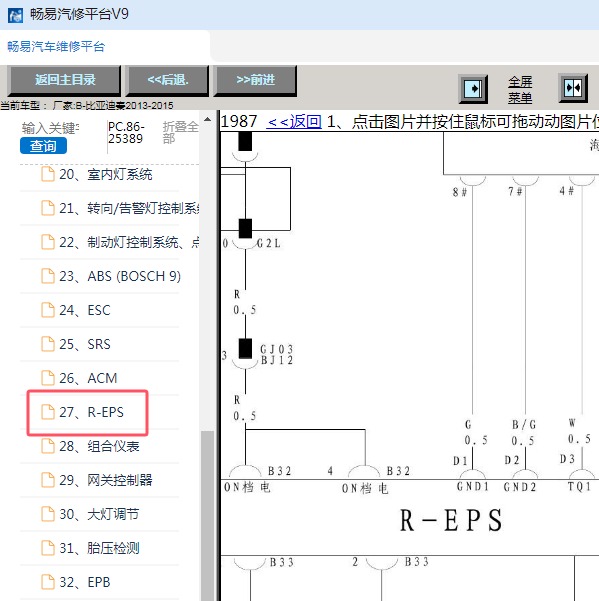
Task: Click the document icon beside 29、网关控制器
Action: [x=48, y=480]
